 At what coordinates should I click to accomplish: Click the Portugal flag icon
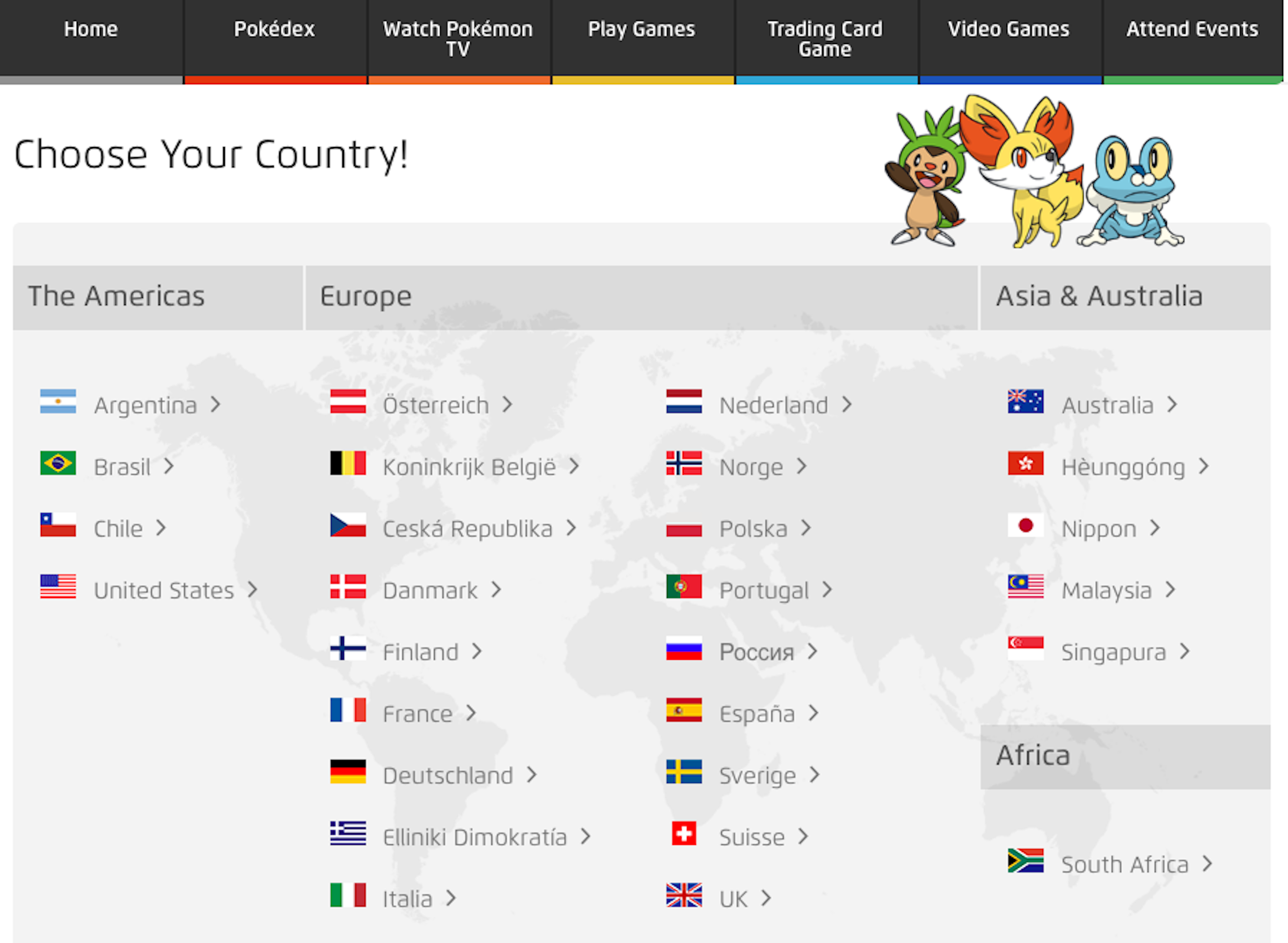pyautogui.click(x=684, y=587)
